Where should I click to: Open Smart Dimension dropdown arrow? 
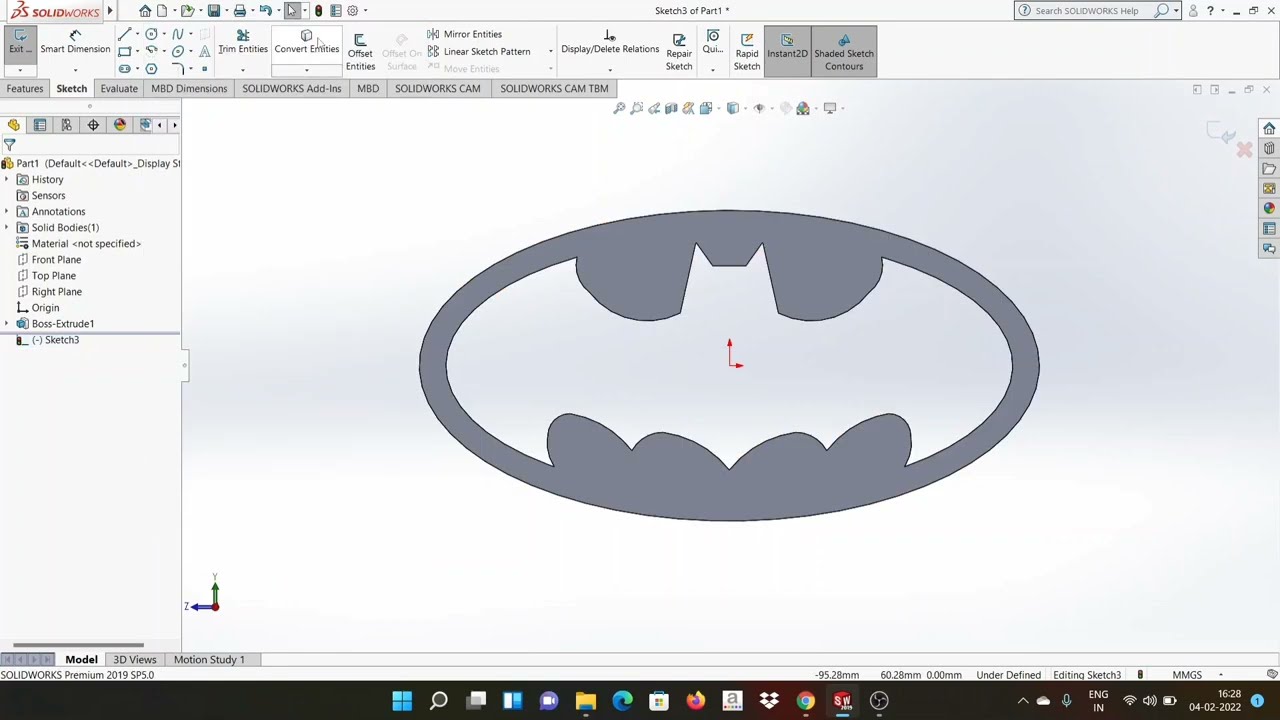(x=75, y=70)
